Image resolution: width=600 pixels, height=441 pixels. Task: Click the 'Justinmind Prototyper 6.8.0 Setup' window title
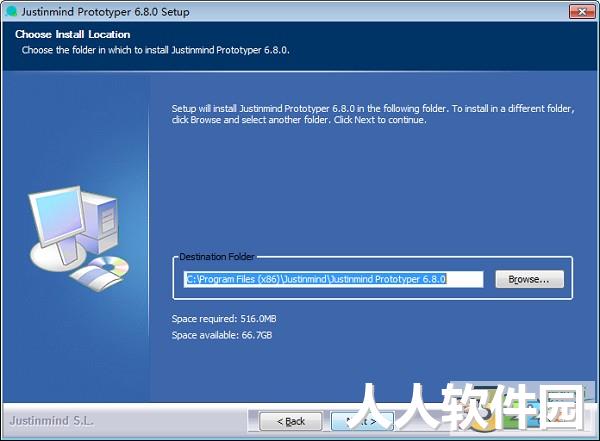105,12
